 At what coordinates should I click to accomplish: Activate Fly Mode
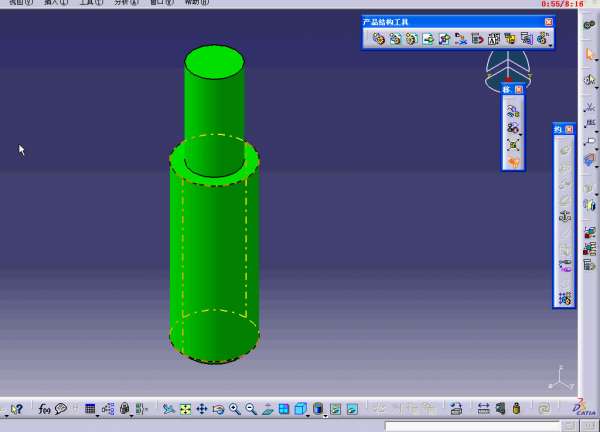[168, 409]
